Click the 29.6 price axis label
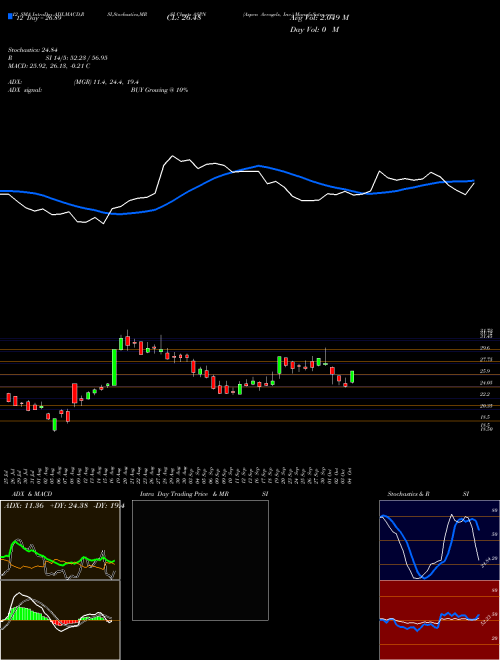This screenshot has width=500, height=660. pyautogui.click(x=485, y=348)
